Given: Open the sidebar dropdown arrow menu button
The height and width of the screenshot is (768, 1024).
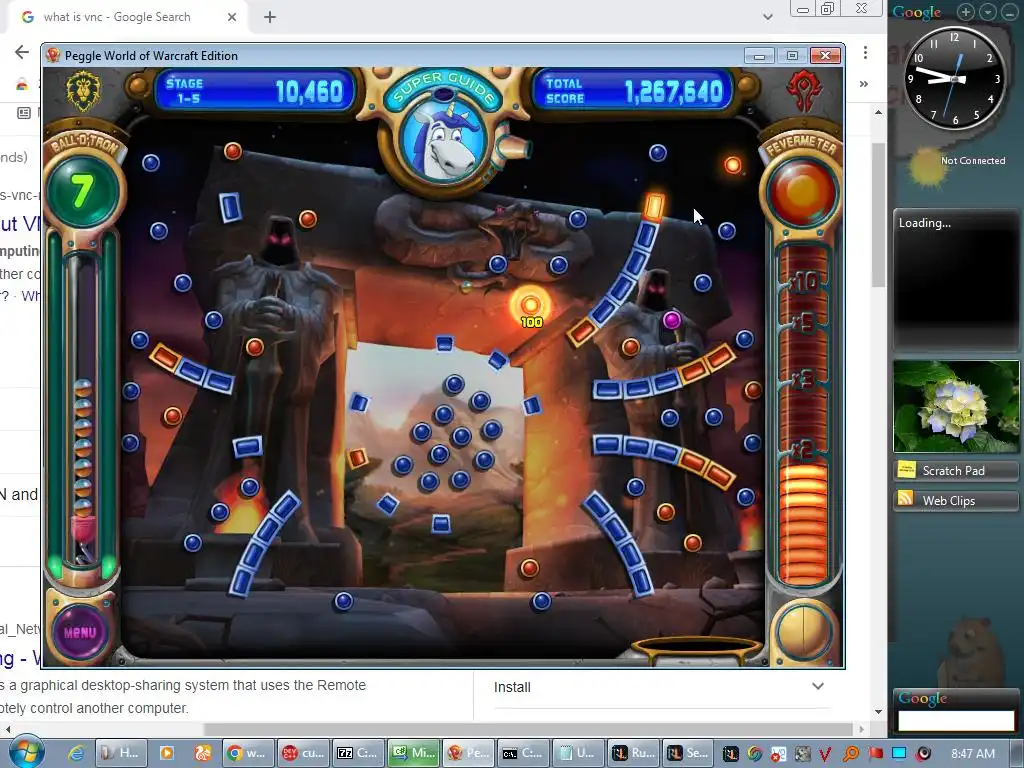Looking at the screenshot, I should pyautogui.click(x=988, y=12).
